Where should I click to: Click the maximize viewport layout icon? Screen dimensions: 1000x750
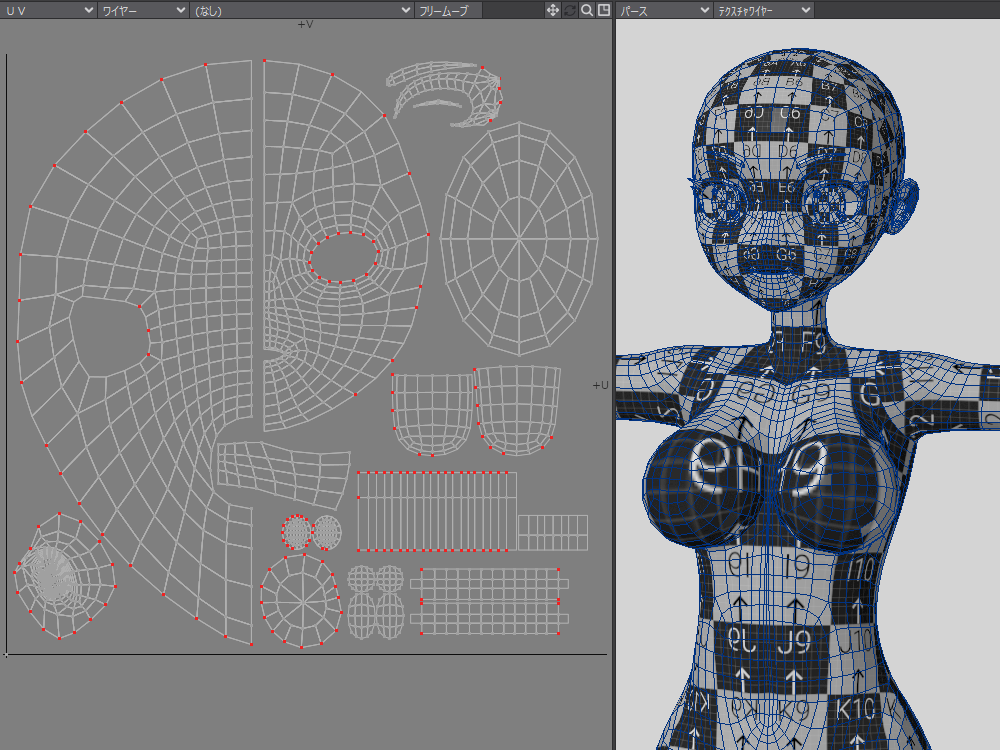pos(604,10)
